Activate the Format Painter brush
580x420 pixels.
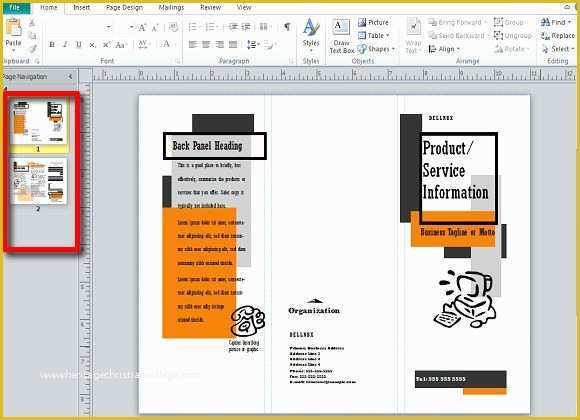33,48
